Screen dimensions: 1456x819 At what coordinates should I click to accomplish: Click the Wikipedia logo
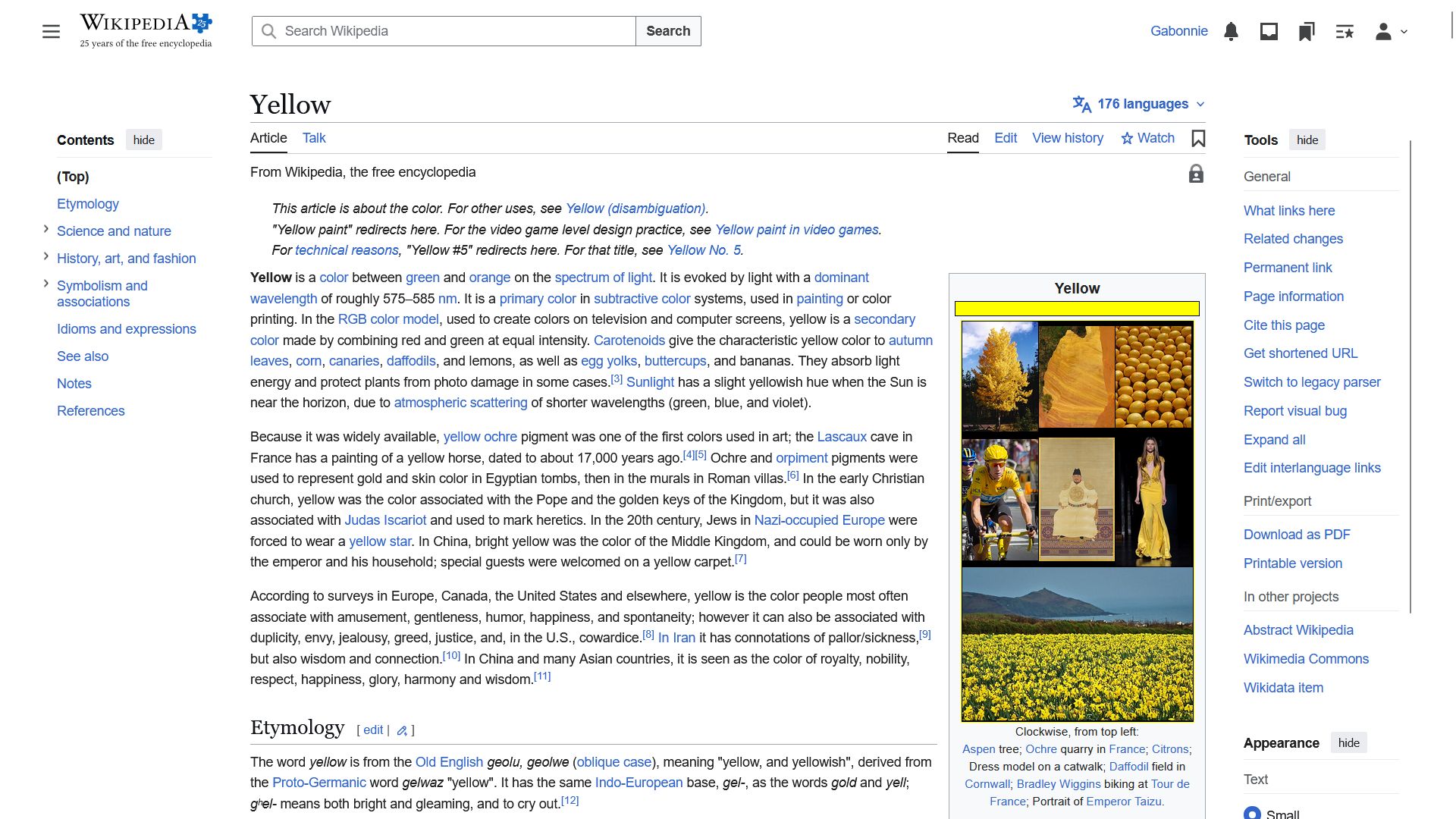click(146, 31)
